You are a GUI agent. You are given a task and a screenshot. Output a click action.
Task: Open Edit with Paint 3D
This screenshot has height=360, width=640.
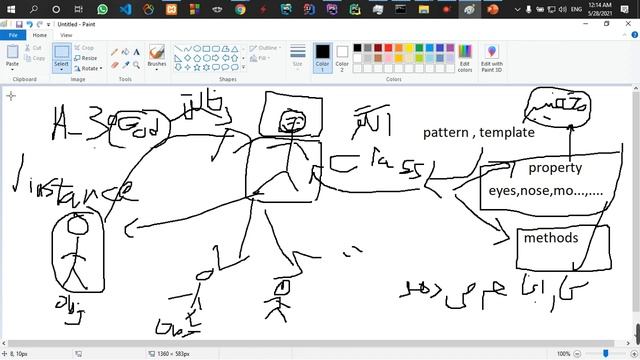point(492,58)
